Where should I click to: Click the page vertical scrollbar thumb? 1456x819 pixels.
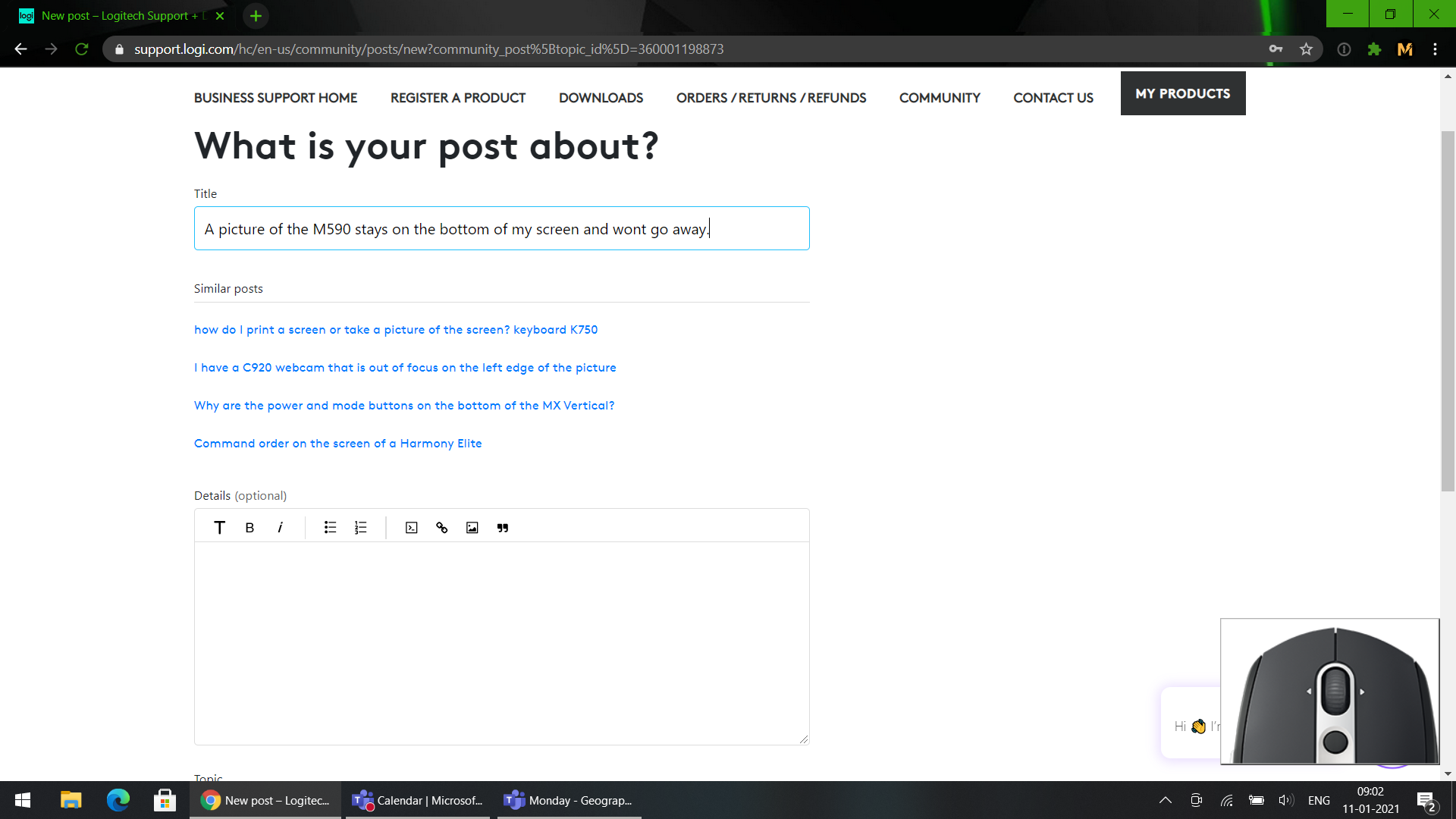(1448, 311)
